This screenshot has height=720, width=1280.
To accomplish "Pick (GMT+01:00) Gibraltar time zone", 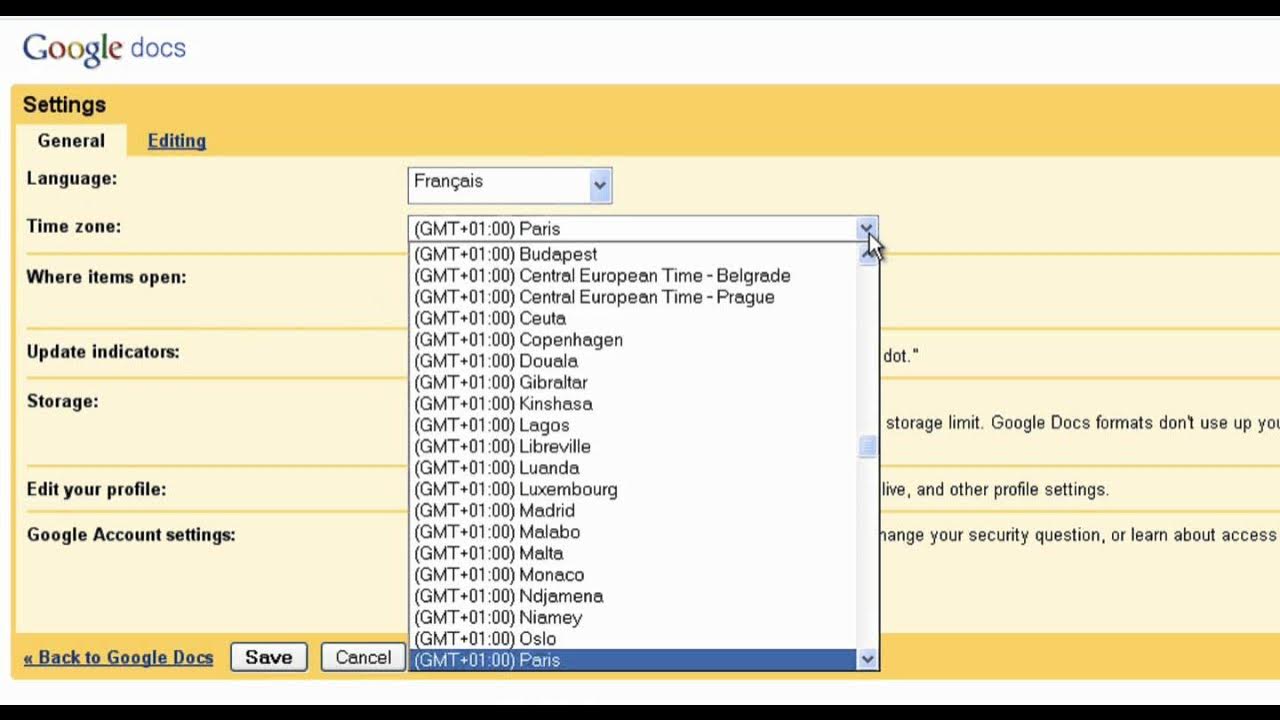I will tap(633, 382).
